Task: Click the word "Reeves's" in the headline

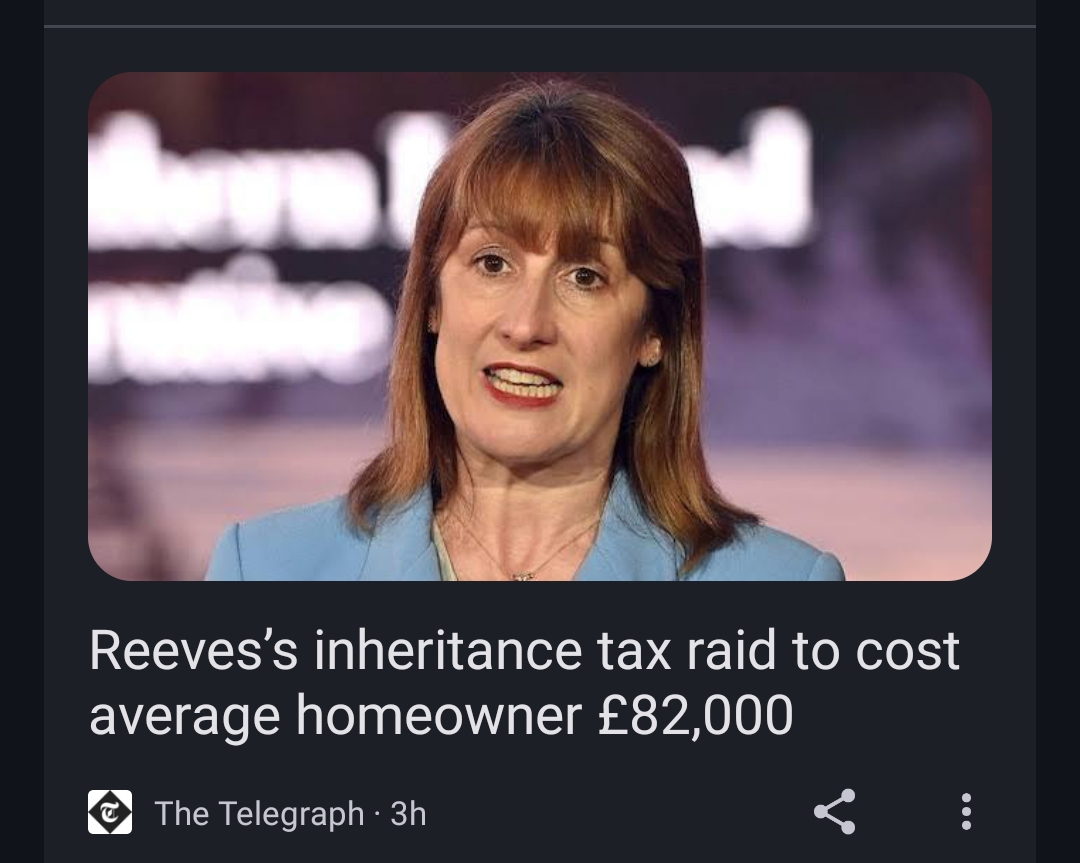Action: tap(194, 650)
